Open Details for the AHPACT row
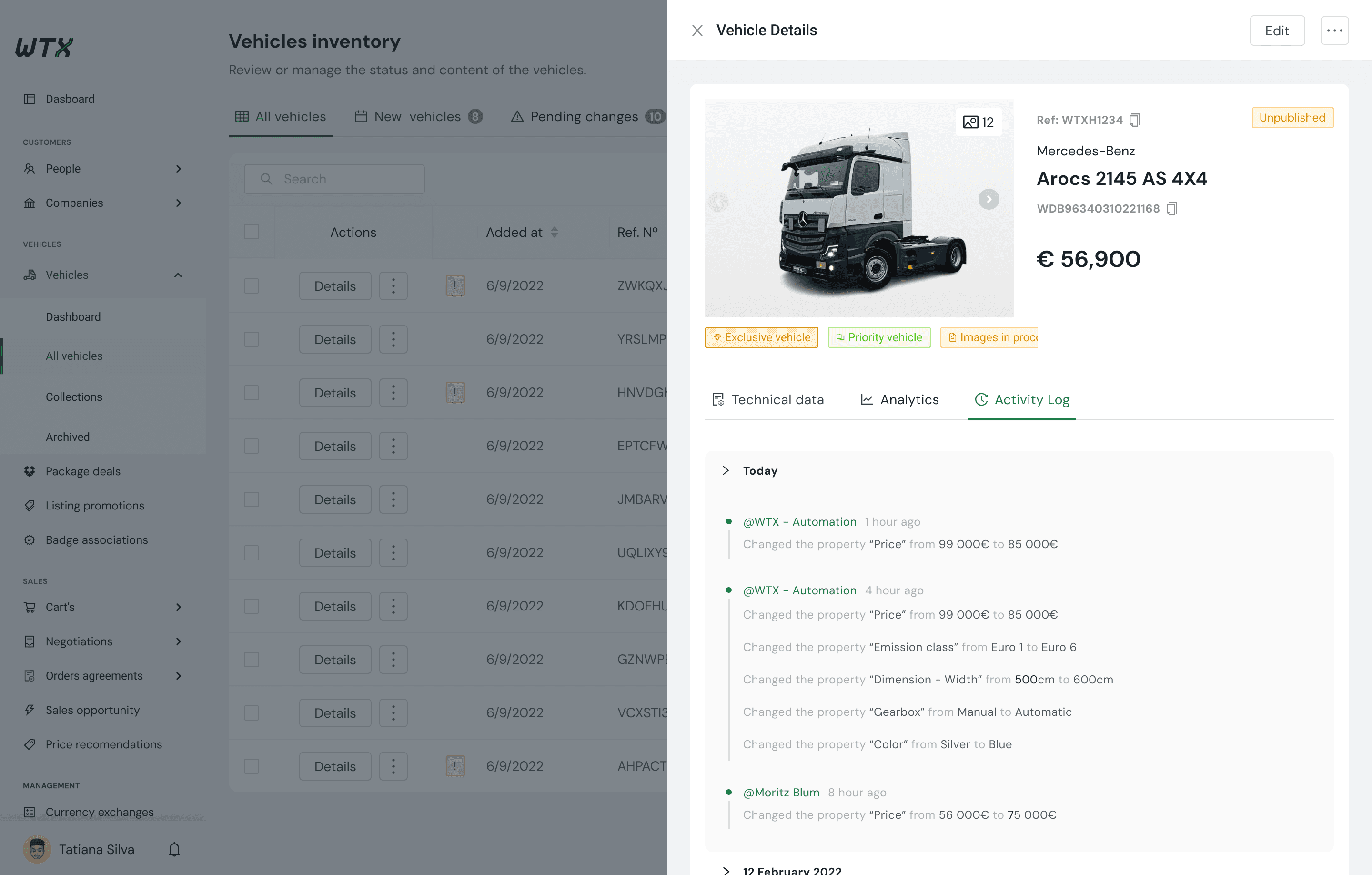Viewport: 1372px width, 875px height. pyautogui.click(x=335, y=767)
